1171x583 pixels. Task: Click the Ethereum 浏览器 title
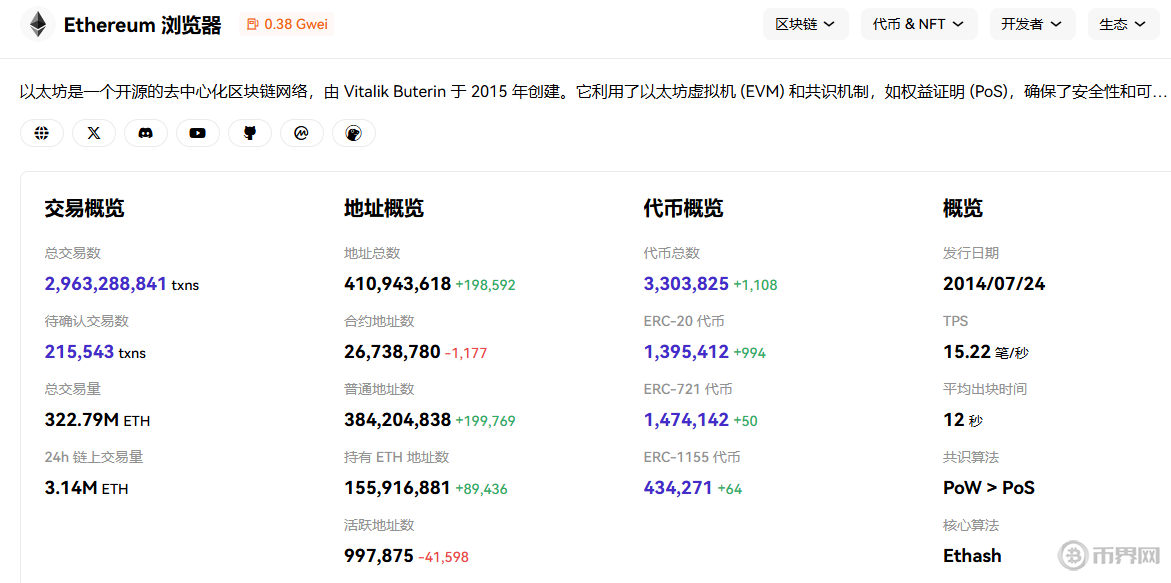[142, 25]
